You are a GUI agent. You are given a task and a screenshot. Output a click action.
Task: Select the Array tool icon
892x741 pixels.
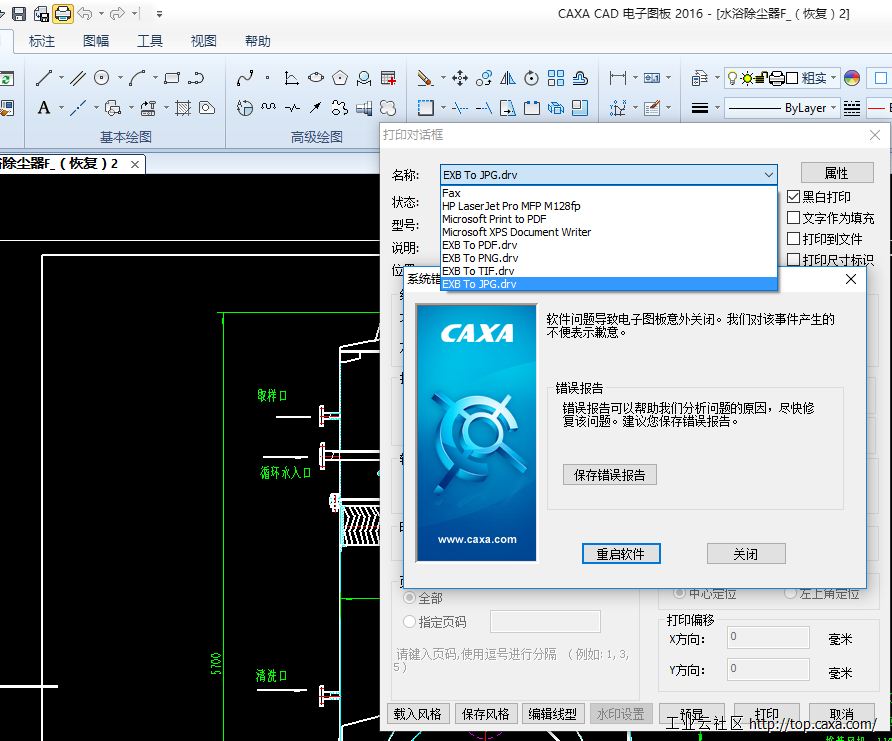[556, 78]
